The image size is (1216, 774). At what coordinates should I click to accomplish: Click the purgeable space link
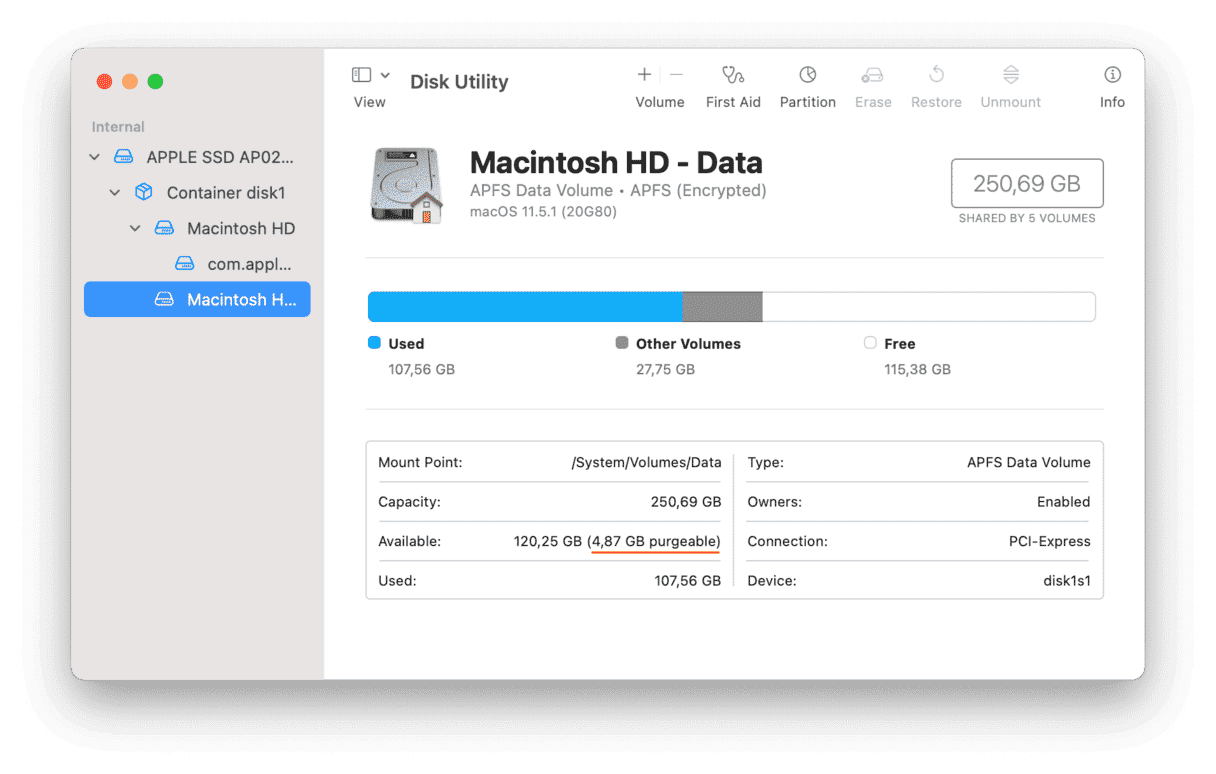[655, 541]
